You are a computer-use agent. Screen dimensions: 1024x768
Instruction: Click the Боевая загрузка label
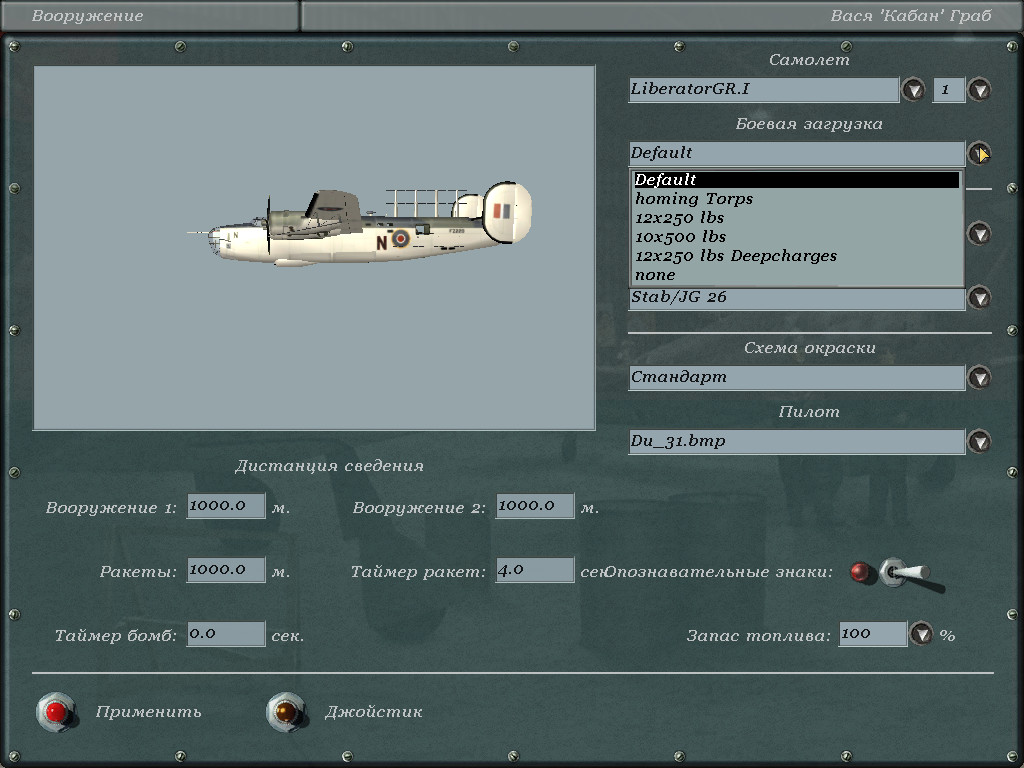[809, 124]
